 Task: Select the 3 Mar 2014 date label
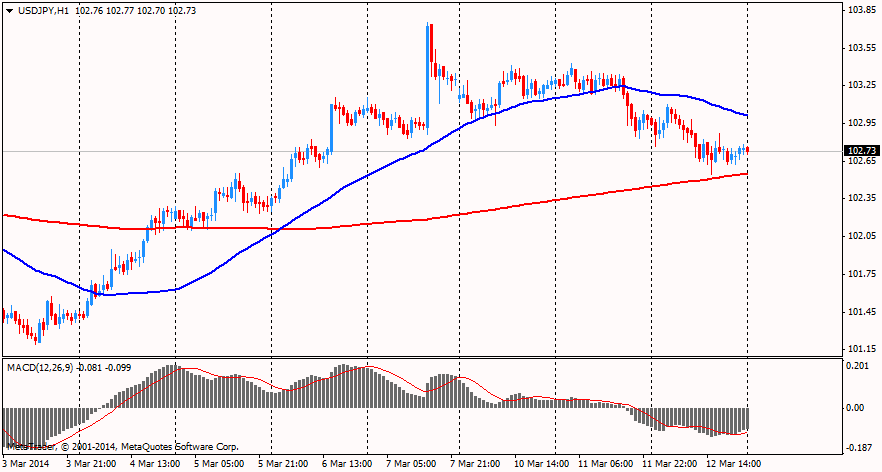[x=25, y=464]
